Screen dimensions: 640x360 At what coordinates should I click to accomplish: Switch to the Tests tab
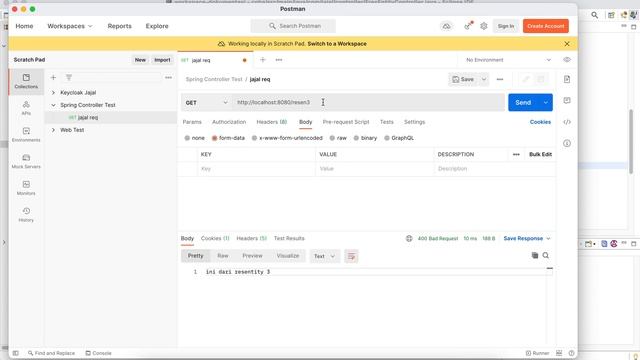[387, 122]
